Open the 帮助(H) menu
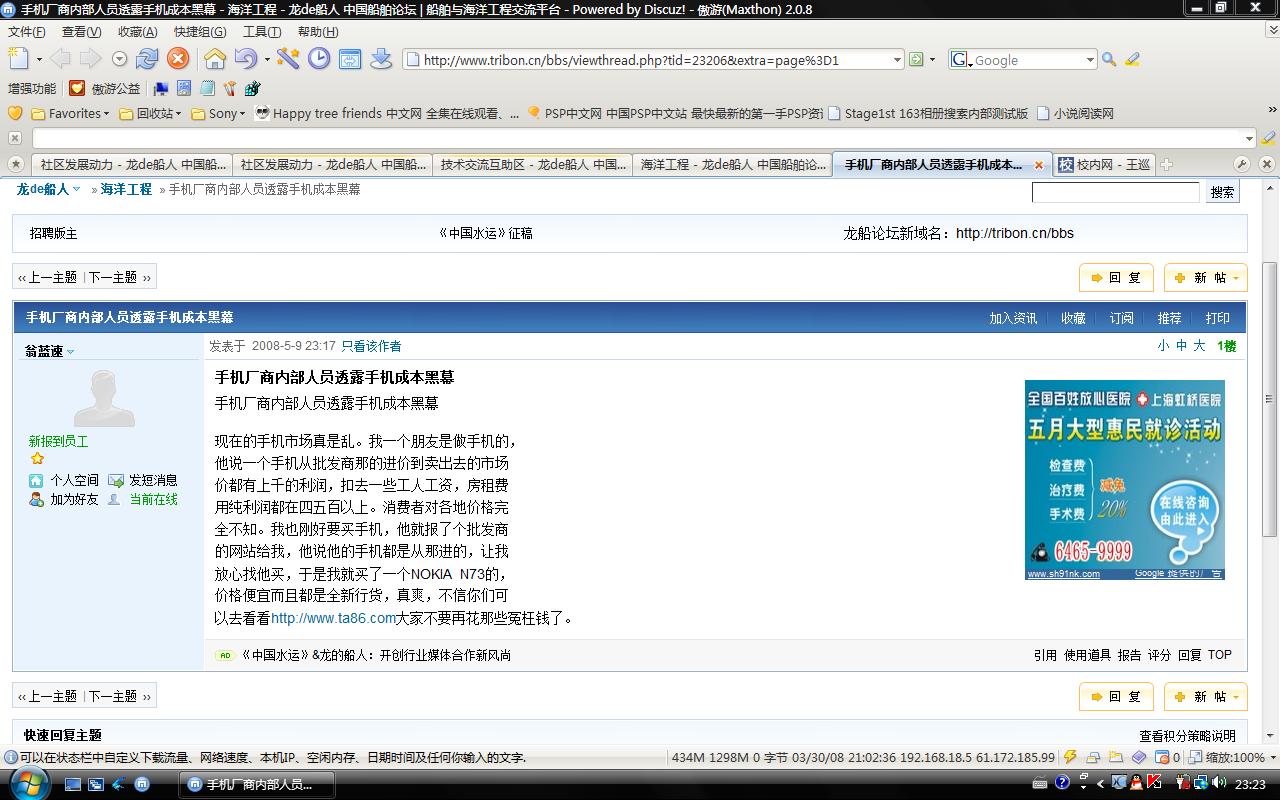The width and height of the screenshot is (1280, 800). pos(317,32)
